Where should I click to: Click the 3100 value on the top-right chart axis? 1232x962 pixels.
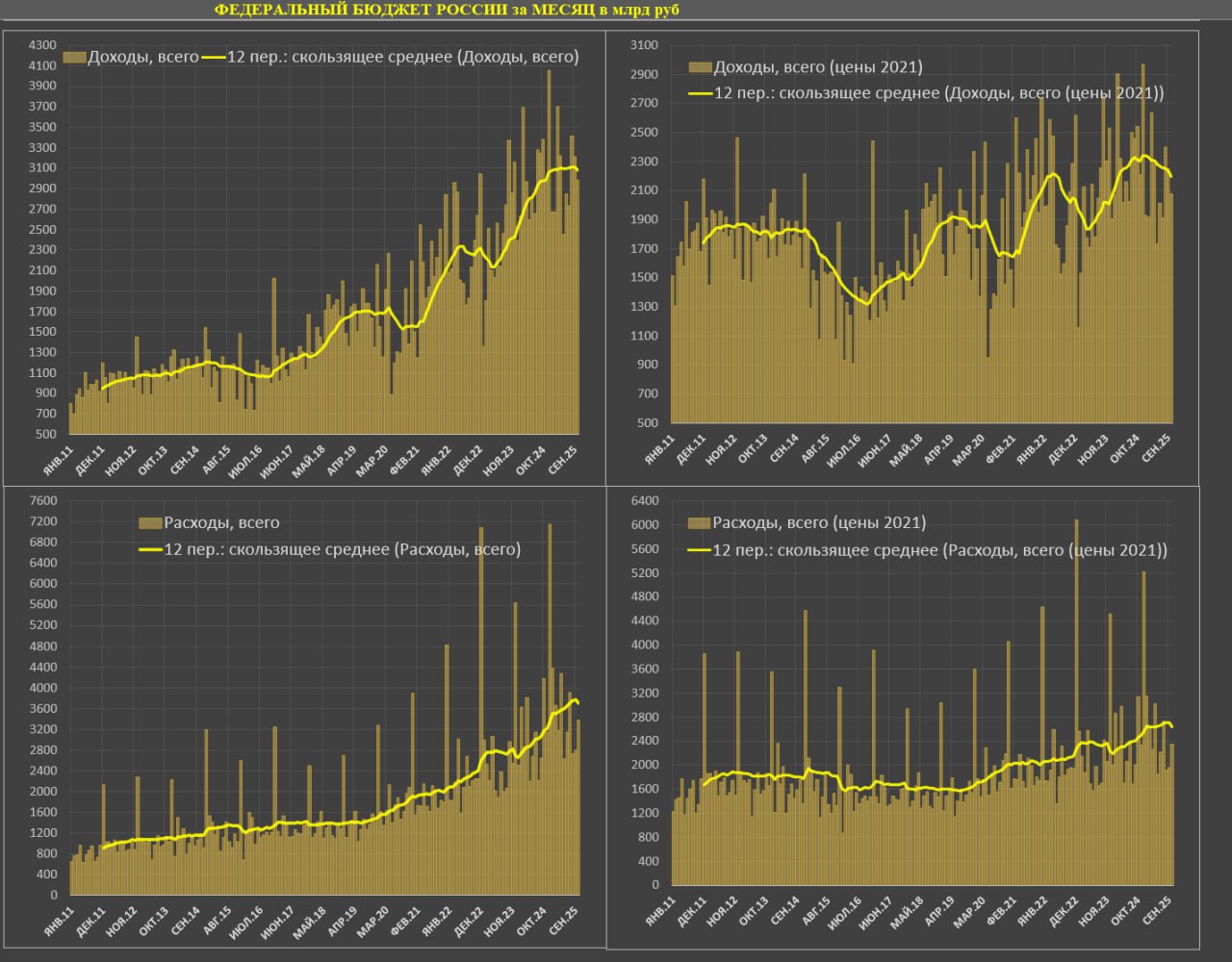(645, 45)
